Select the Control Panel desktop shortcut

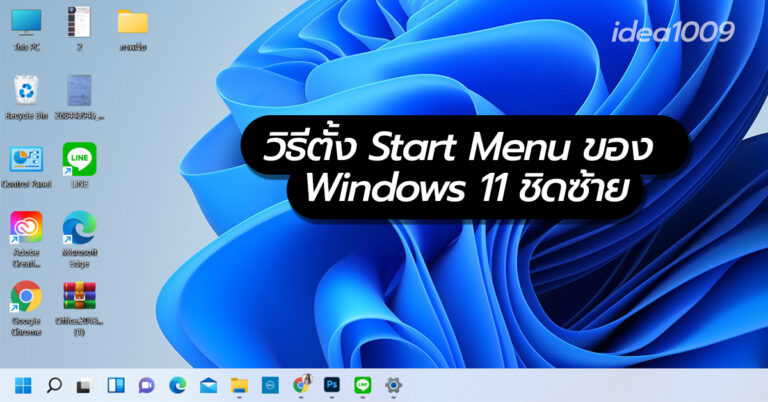25,160
